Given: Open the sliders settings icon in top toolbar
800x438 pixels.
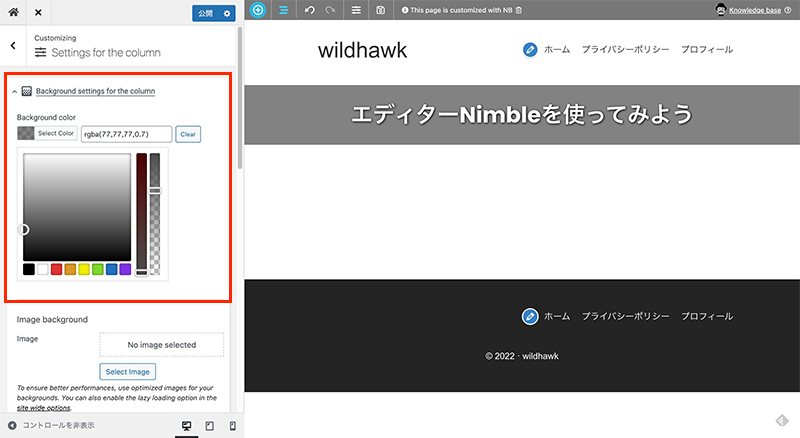Looking at the screenshot, I should 357,10.
